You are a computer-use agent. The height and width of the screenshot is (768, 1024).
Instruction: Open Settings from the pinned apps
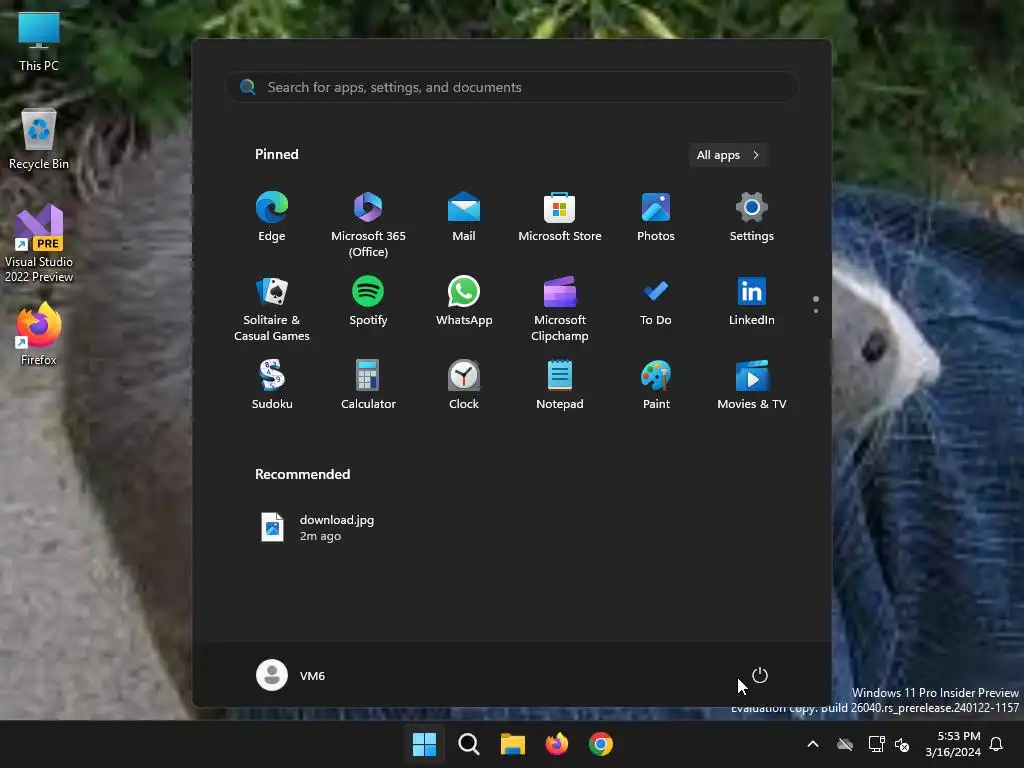752,217
